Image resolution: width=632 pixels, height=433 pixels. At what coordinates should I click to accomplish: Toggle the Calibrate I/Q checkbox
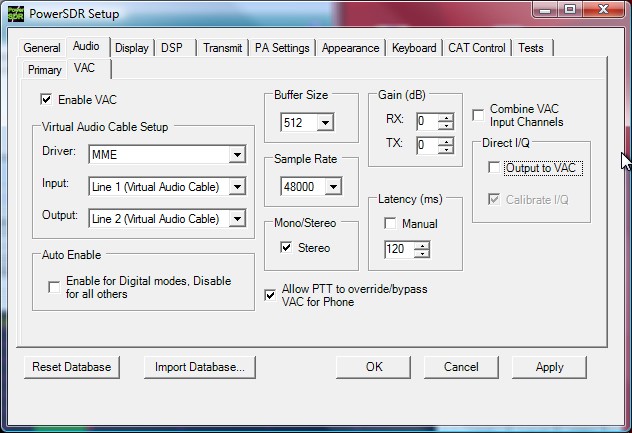tap(494, 199)
